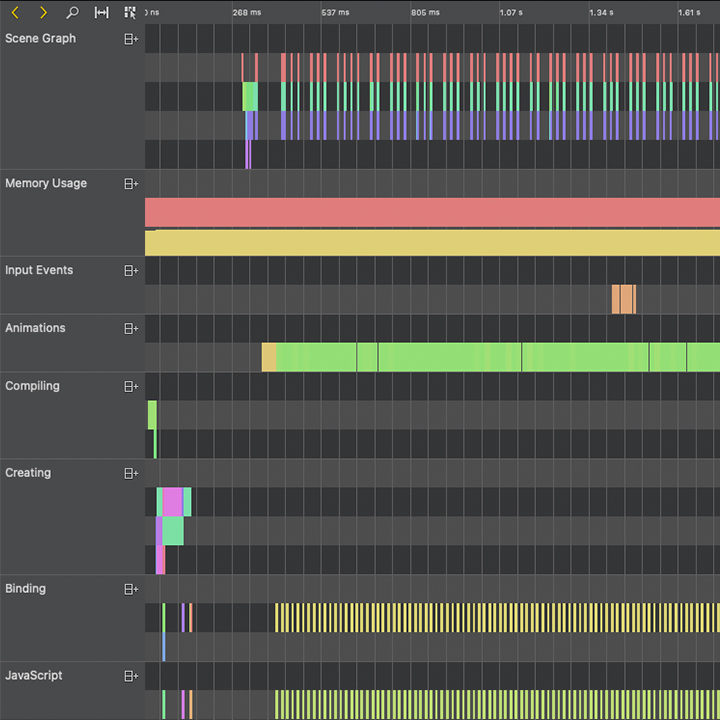This screenshot has height=720, width=720.
Task: Expand the Compiling category rows
Action: click(130, 387)
